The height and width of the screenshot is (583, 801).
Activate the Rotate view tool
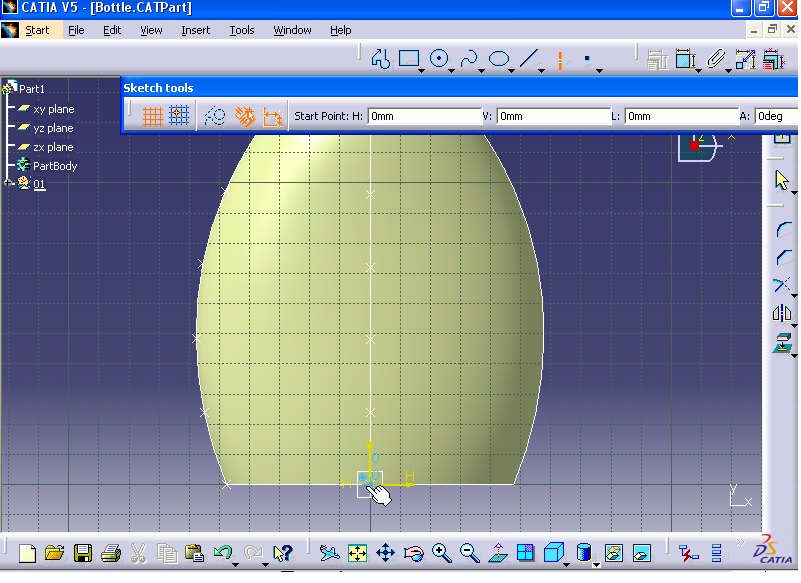click(413, 553)
